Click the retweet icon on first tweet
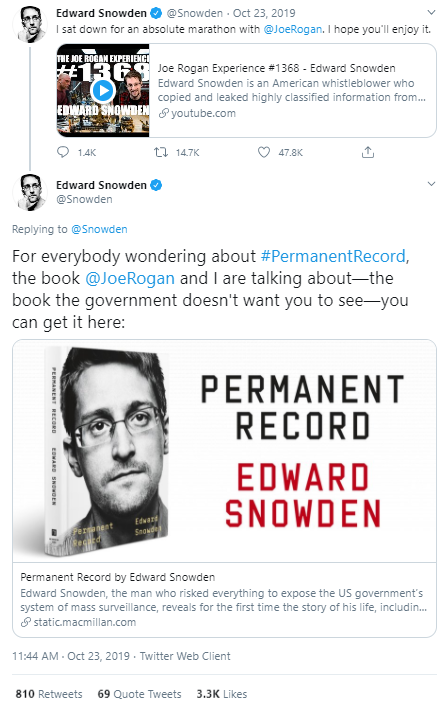Image resolution: width=447 pixels, height=710 pixels. click(161, 152)
